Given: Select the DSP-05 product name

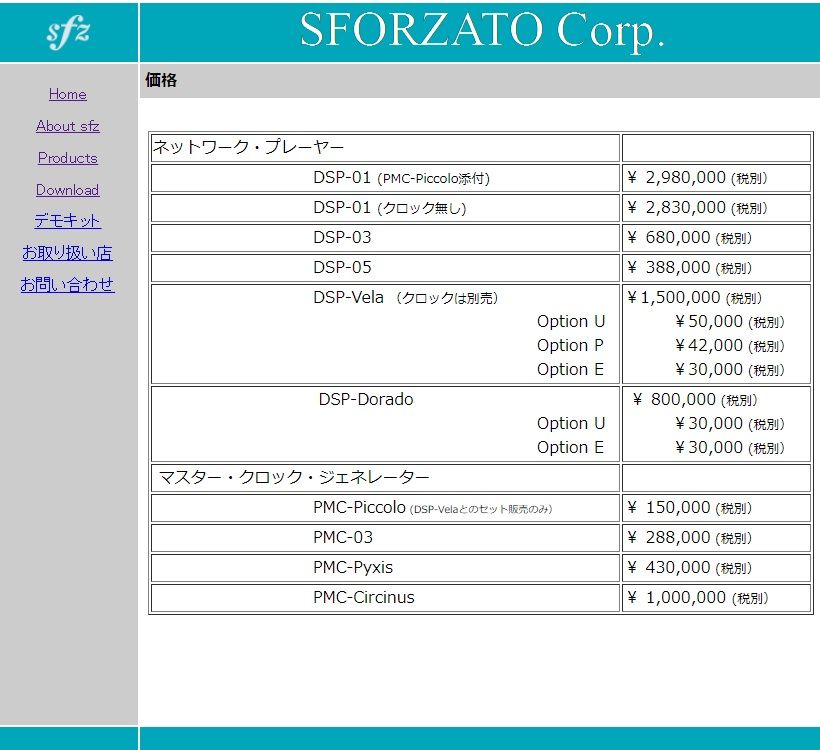Looking at the screenshot, I should 342,267.
